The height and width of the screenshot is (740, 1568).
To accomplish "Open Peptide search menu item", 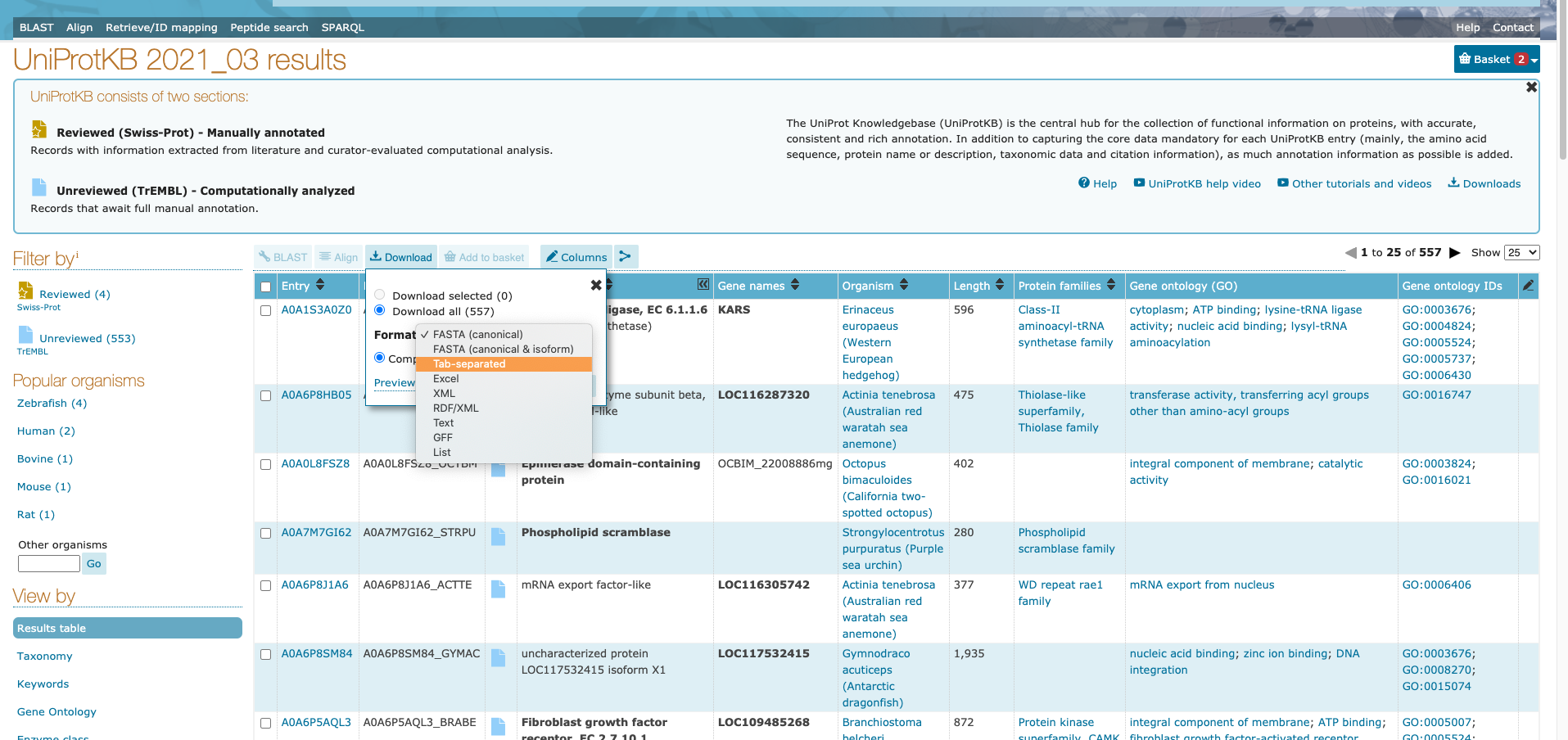I will [x=269, y=27].
